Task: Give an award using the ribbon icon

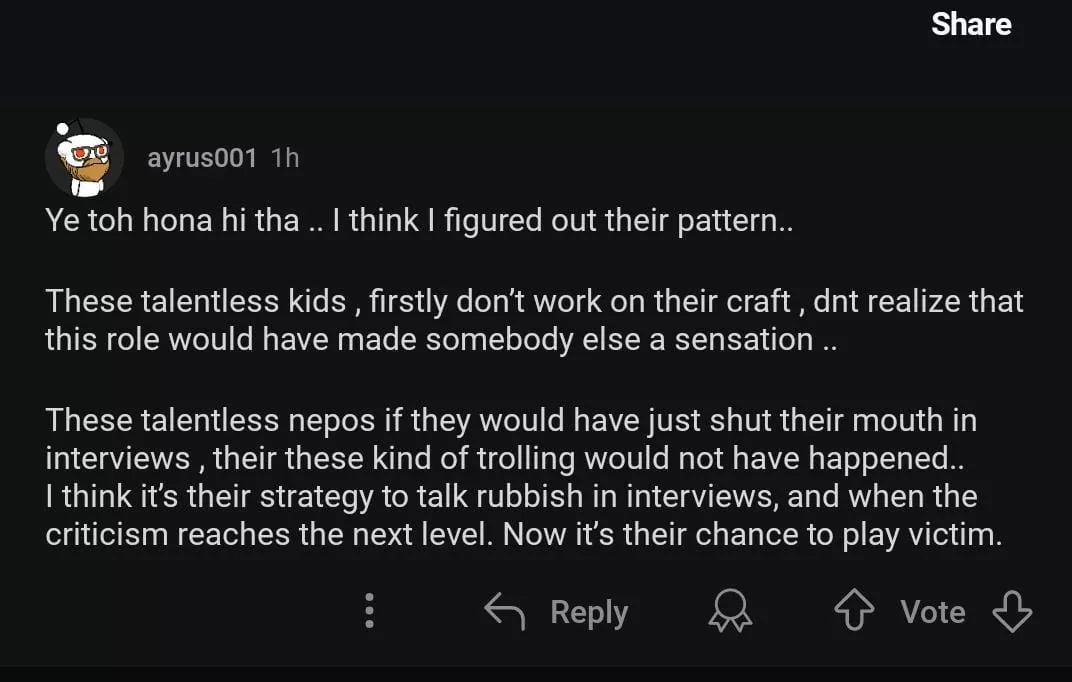Action: click(x=730, y=611)
